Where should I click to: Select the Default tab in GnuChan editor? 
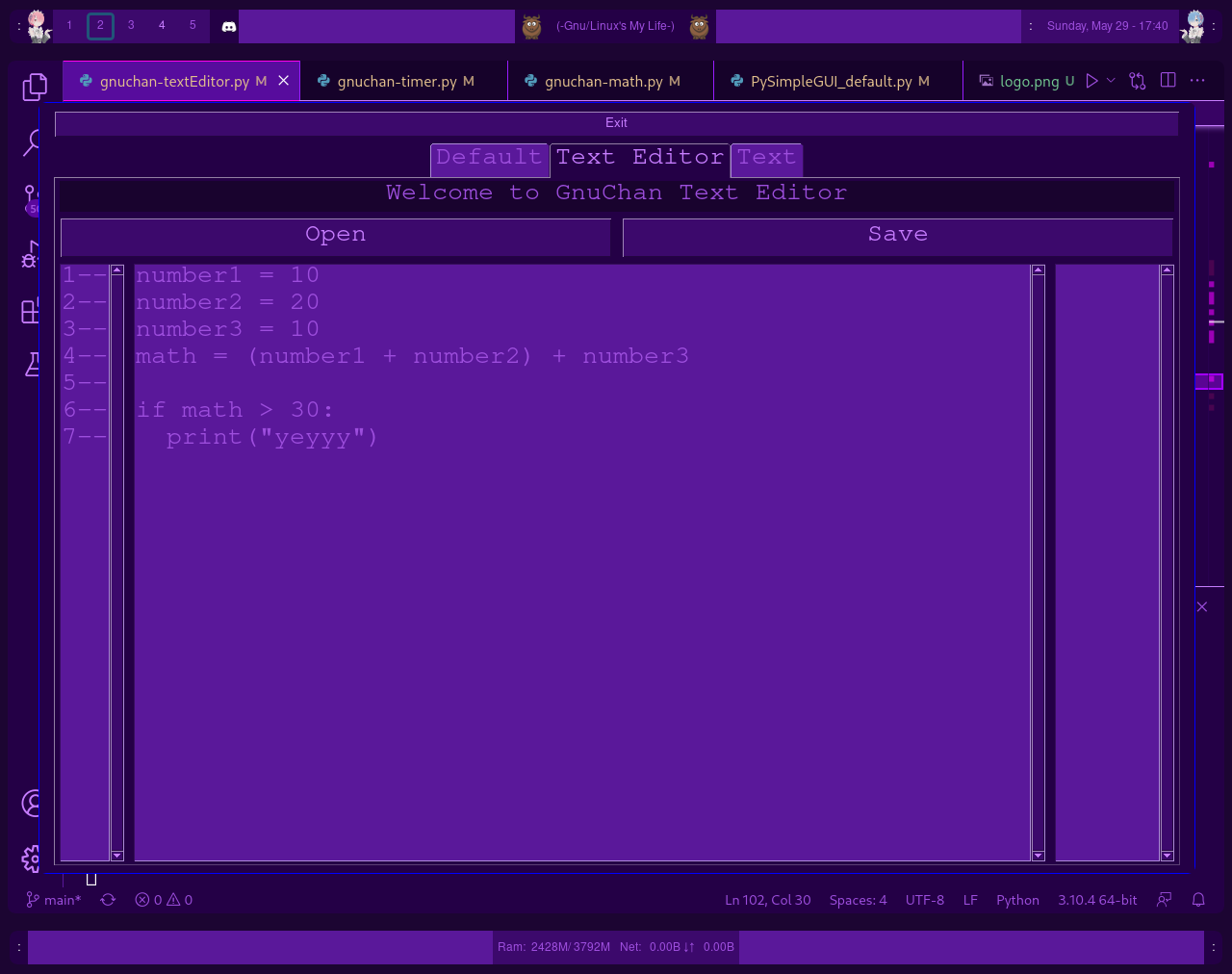click(x=489, y=157)
